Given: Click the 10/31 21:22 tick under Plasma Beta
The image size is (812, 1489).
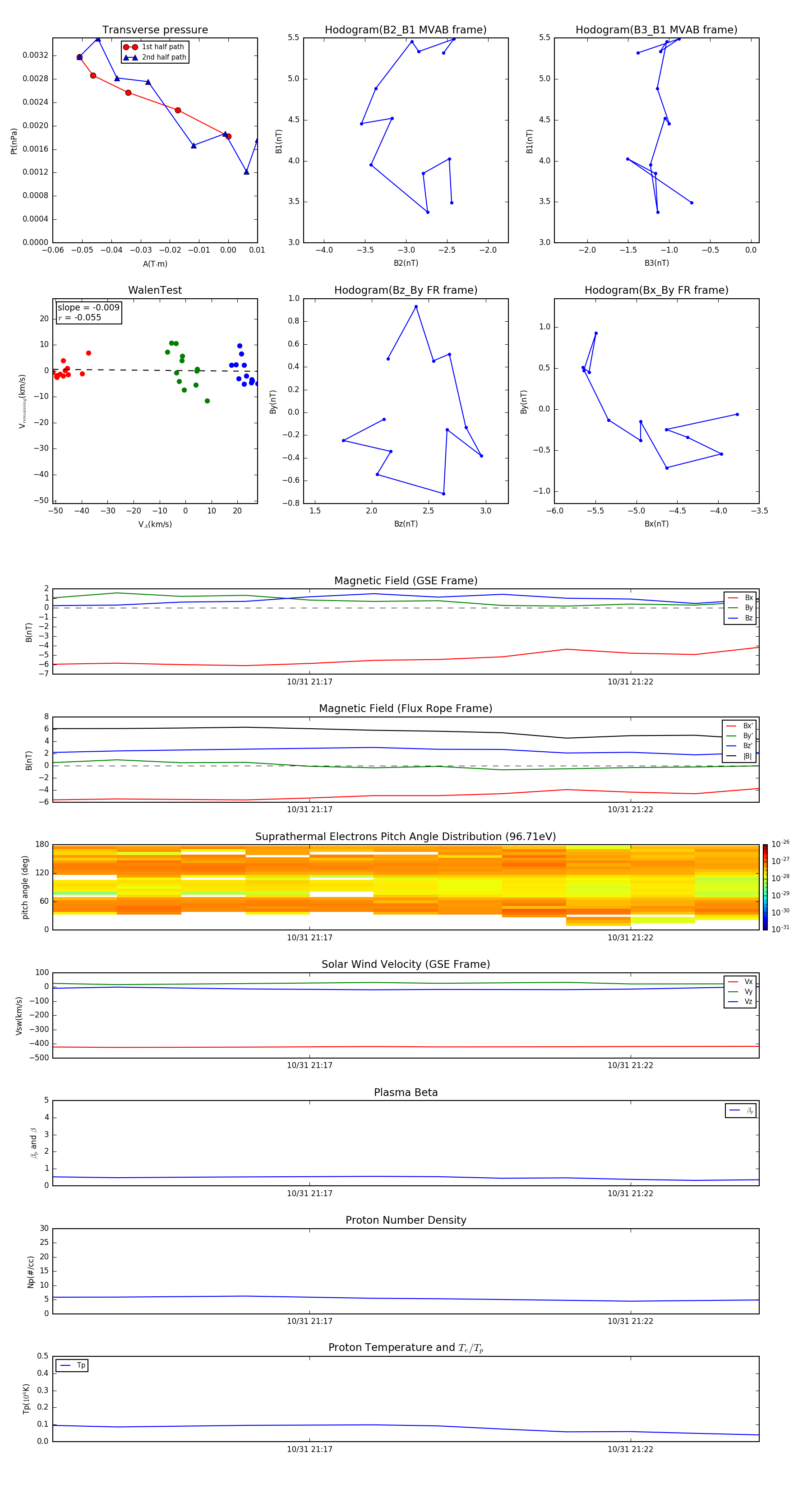Looking at the screenshot, I should [x=630, y=1193].
